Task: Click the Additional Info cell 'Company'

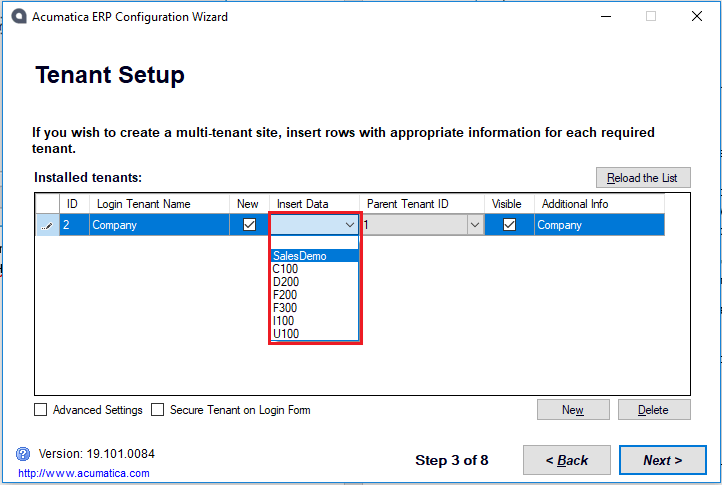Action: (599, 225)
